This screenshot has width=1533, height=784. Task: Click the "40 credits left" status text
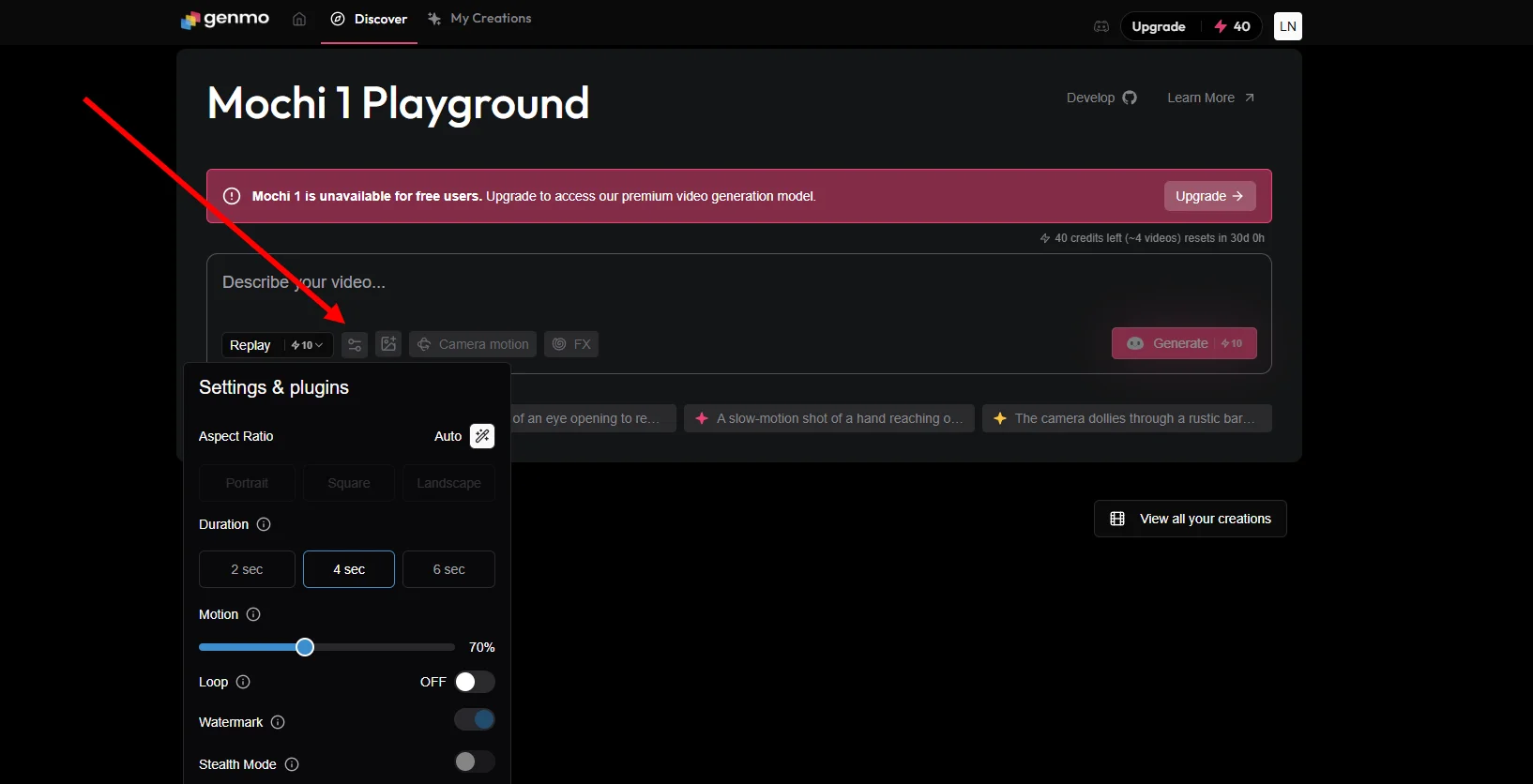click(1152, 238)
